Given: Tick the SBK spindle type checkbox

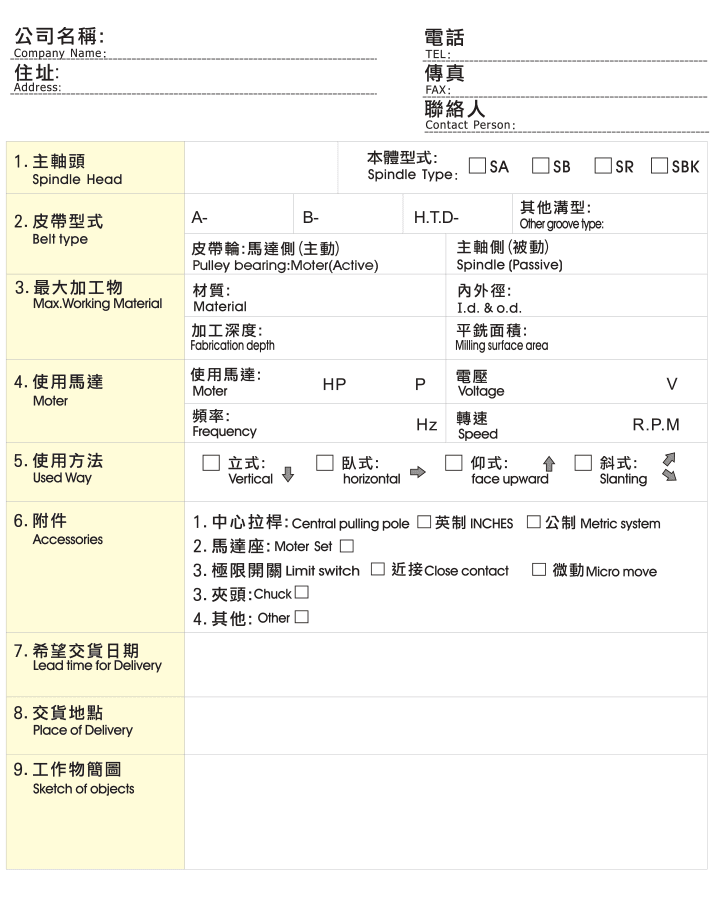Looking at the screenshot, I should coord(659,166).
